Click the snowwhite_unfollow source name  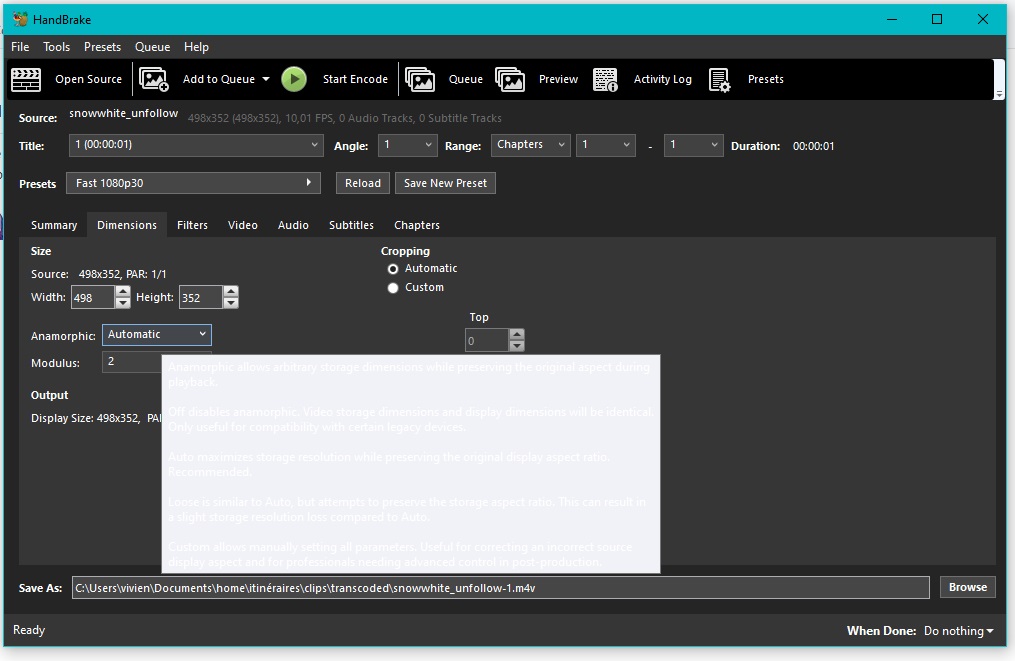(x=124, y=113)
